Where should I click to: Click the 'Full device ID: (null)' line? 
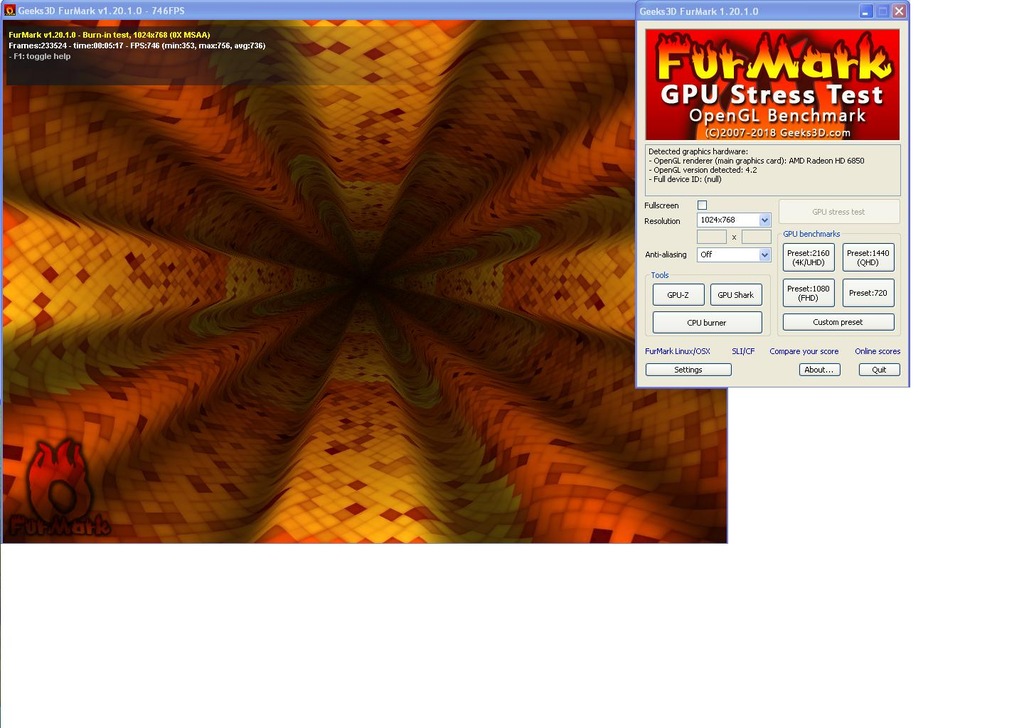tap(685, 179)
